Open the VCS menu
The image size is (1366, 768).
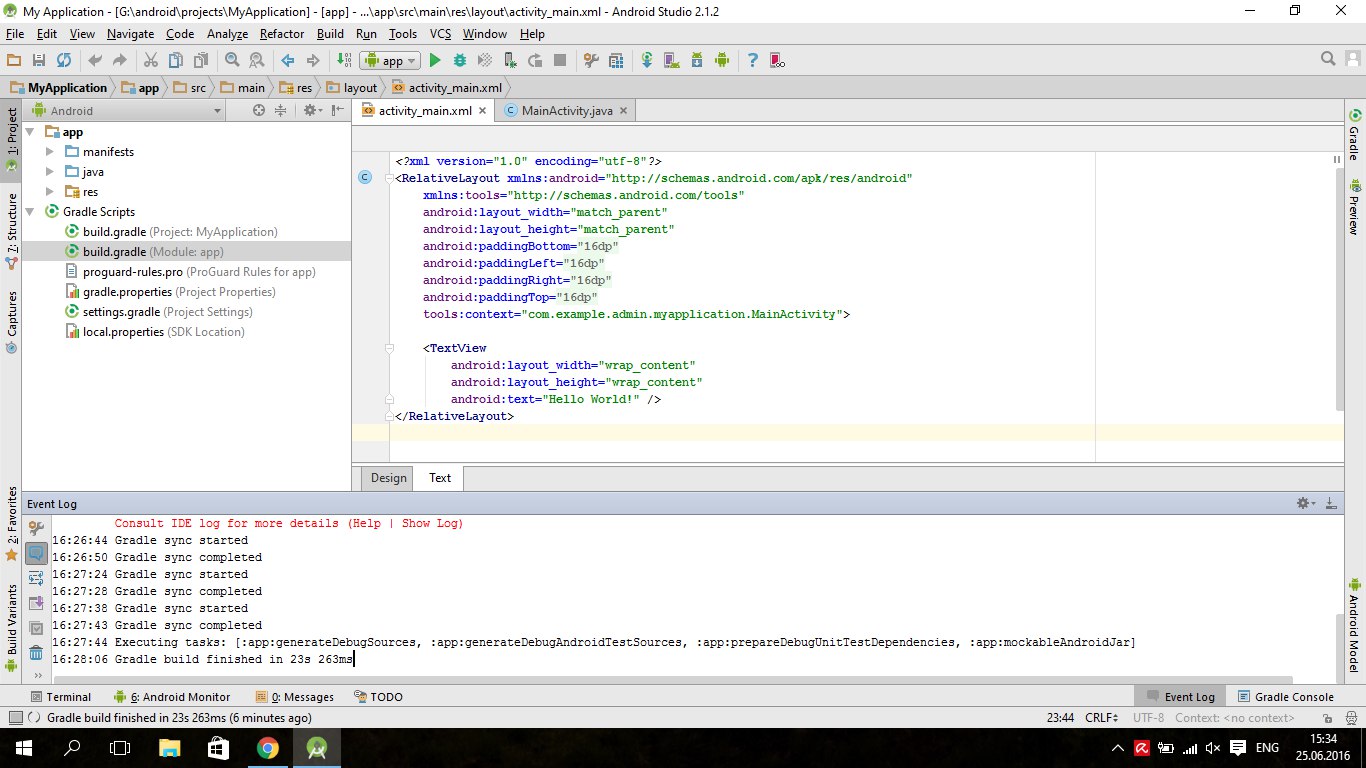click(440, 34)
